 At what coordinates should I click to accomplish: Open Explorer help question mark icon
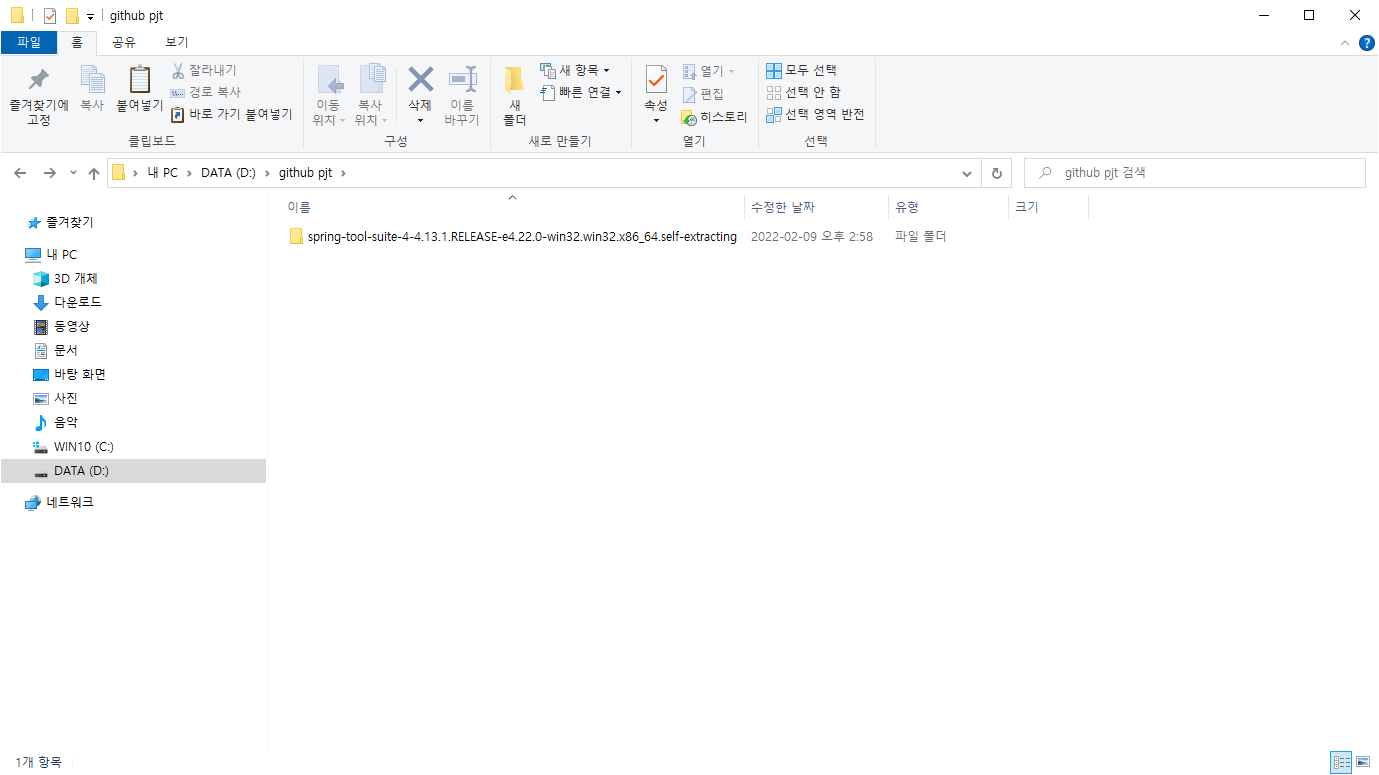1367,43
